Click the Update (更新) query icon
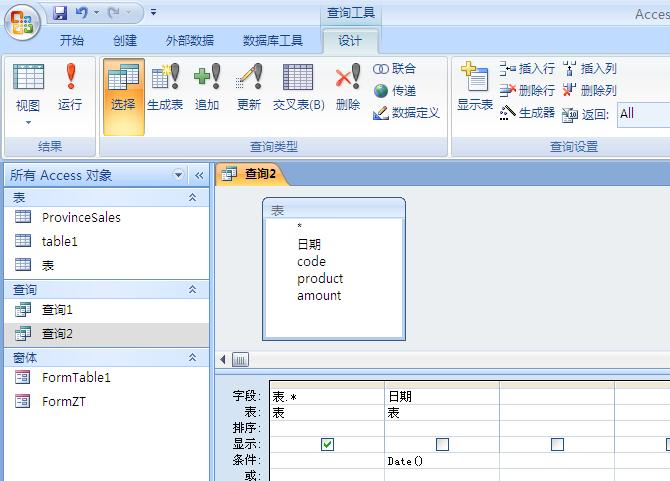 click(x=249, y=87)
